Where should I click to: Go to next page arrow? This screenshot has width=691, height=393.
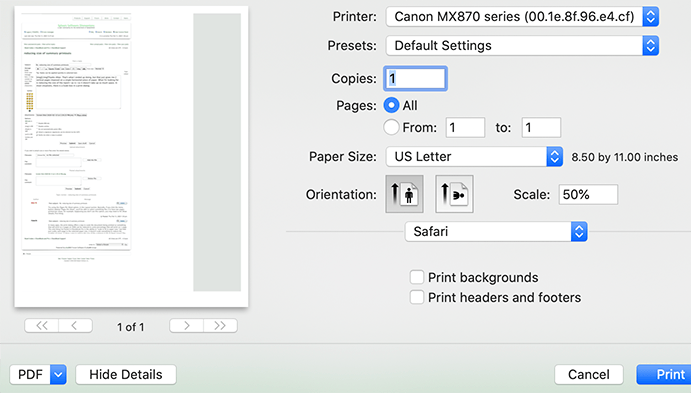pyautogui.click(x=186, y=326)
